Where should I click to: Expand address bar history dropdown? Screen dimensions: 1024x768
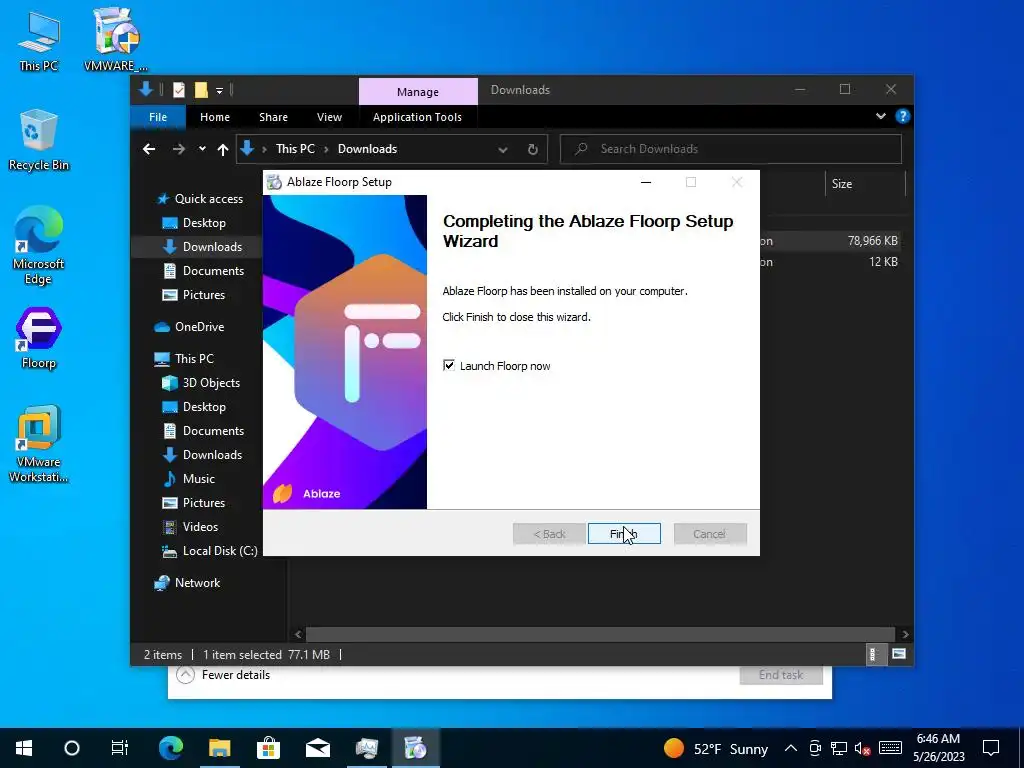point(503,150)
